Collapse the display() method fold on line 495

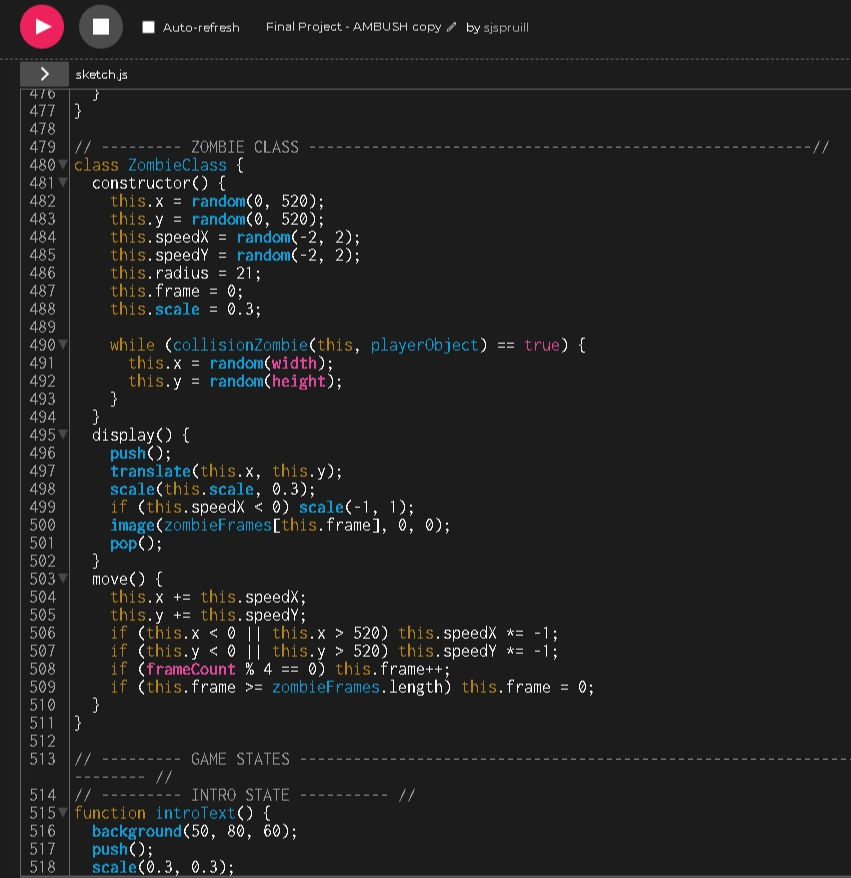(62, 435)
